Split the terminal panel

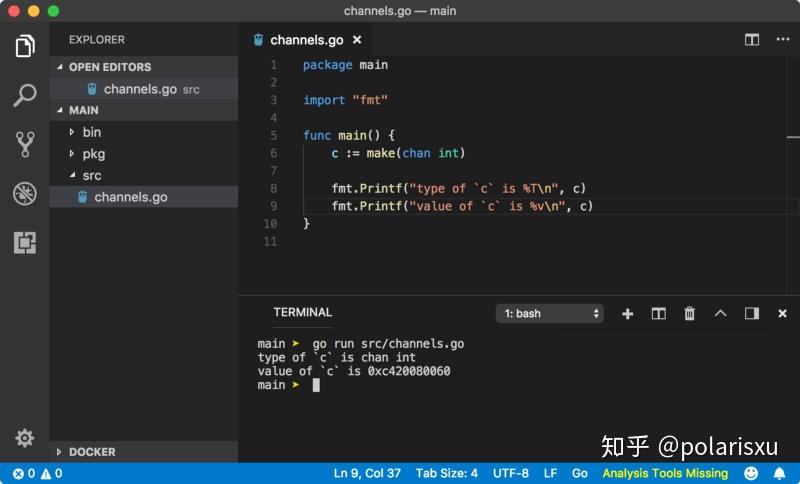659,313
